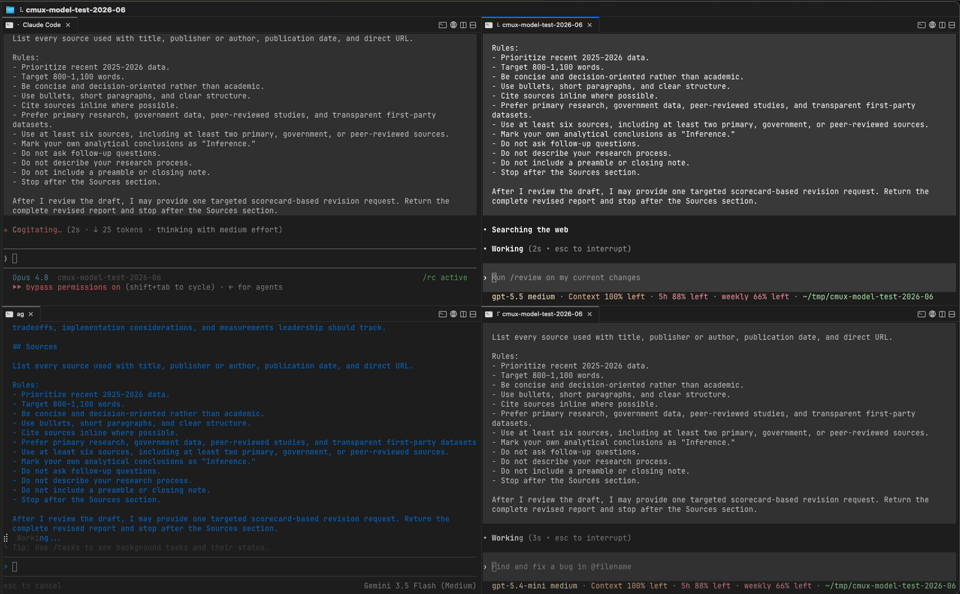Click 'Stop after the Sources section.' in ag pane
The image size is (960, 594).
tap(91, 500)
